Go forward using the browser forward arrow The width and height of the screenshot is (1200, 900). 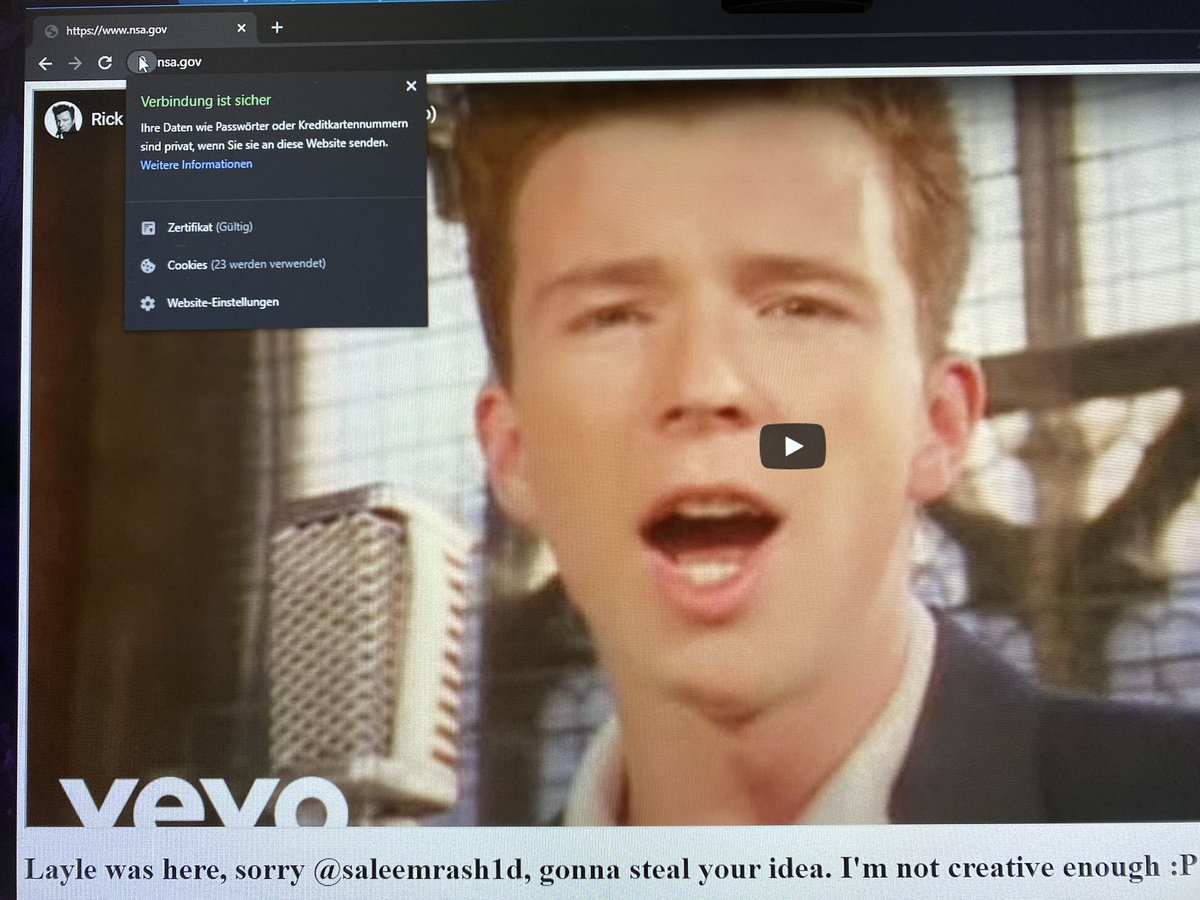pos(75,63)
